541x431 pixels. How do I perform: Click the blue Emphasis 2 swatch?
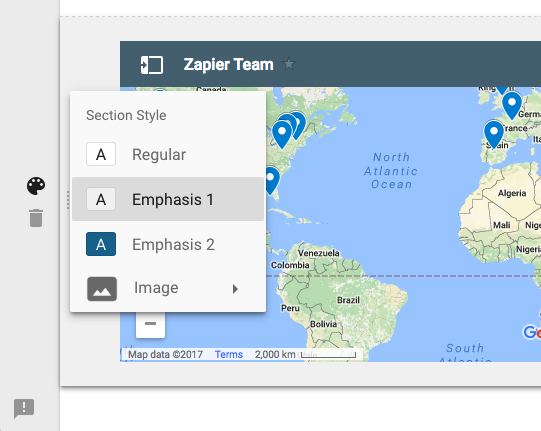coord(101,244)
